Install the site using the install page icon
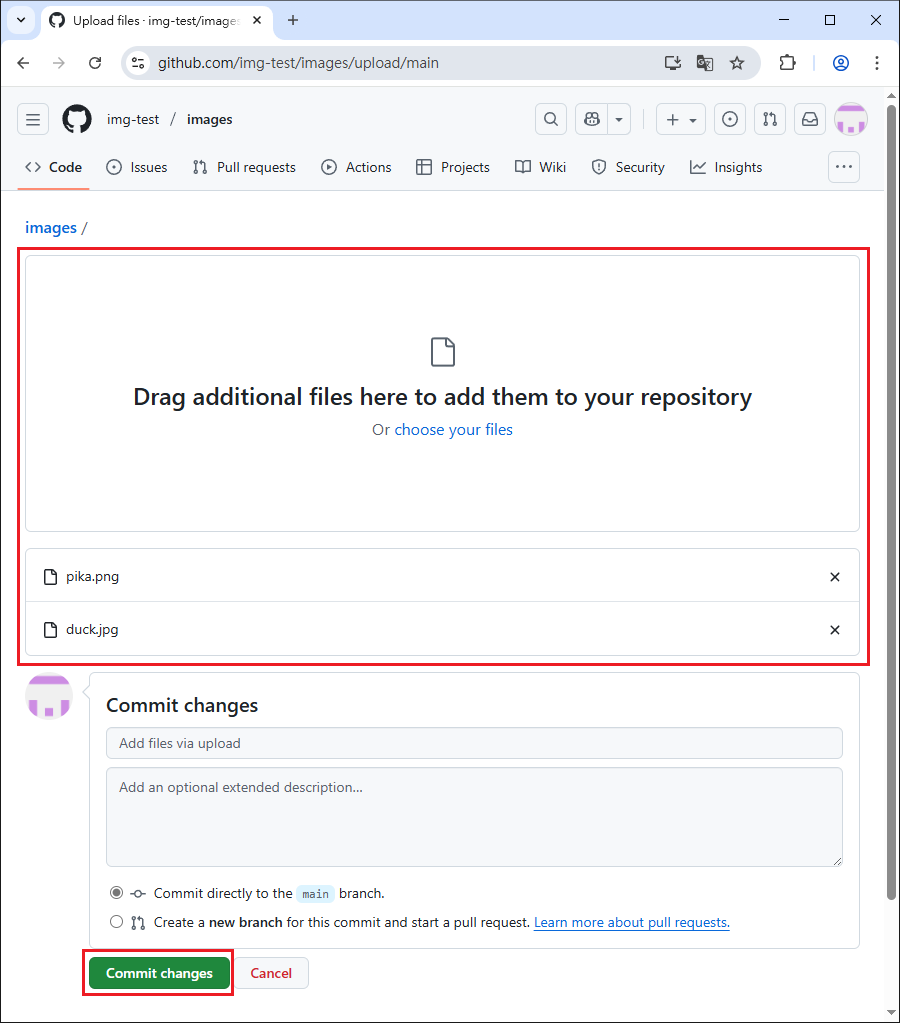The image size is (900, 1023). click(672, 62)
